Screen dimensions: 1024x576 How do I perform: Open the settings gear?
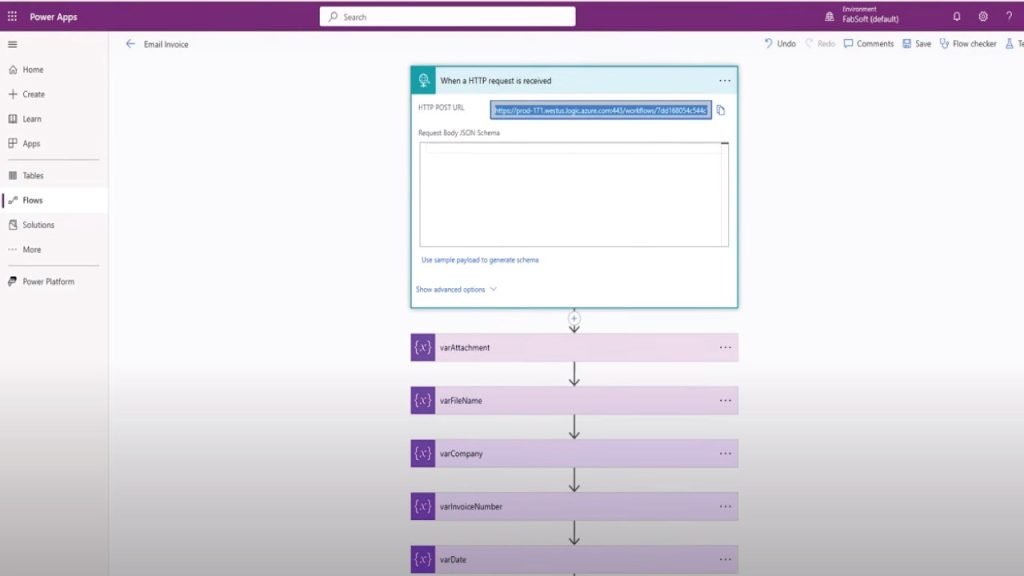(x=983, y=17)
